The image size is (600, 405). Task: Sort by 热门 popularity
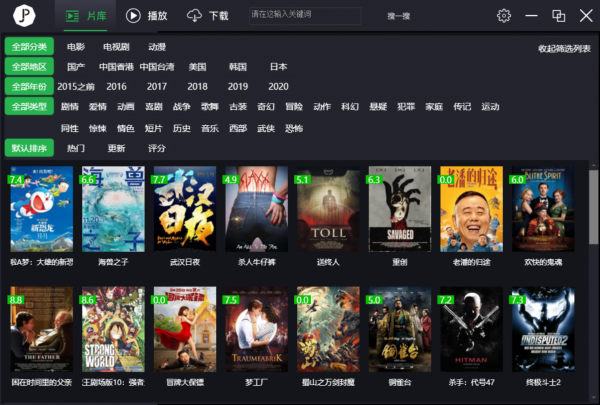point(76,148)
